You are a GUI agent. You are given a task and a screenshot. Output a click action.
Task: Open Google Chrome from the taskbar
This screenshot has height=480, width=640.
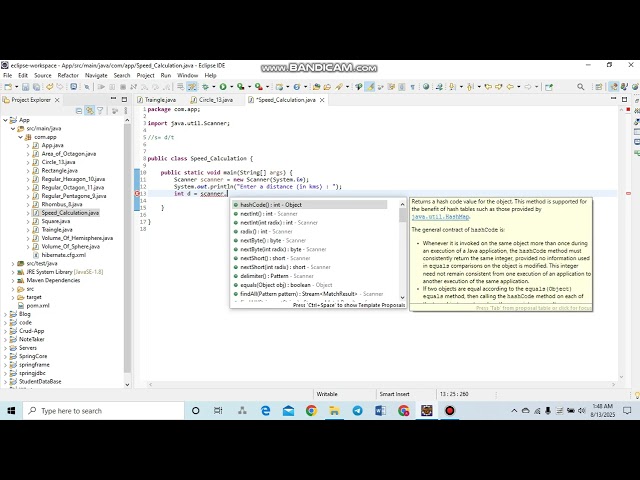pyautogui.click(x=311, y=411)
